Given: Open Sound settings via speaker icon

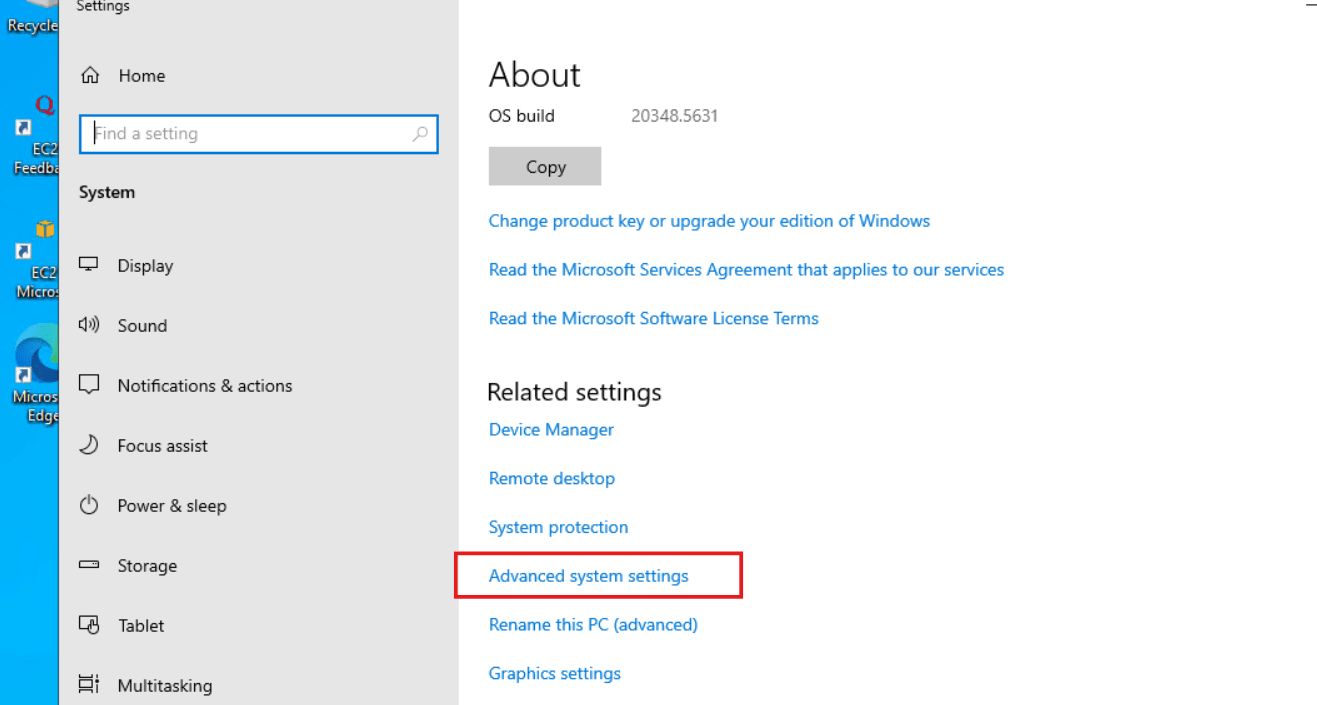Looking at the screenshot, I should 89,325.
